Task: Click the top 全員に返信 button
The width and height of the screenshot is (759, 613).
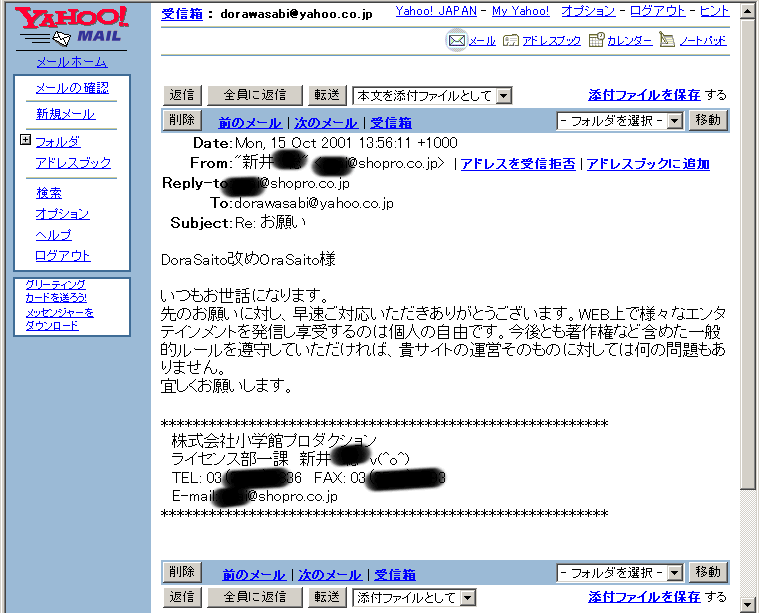Action: (255, 95)
